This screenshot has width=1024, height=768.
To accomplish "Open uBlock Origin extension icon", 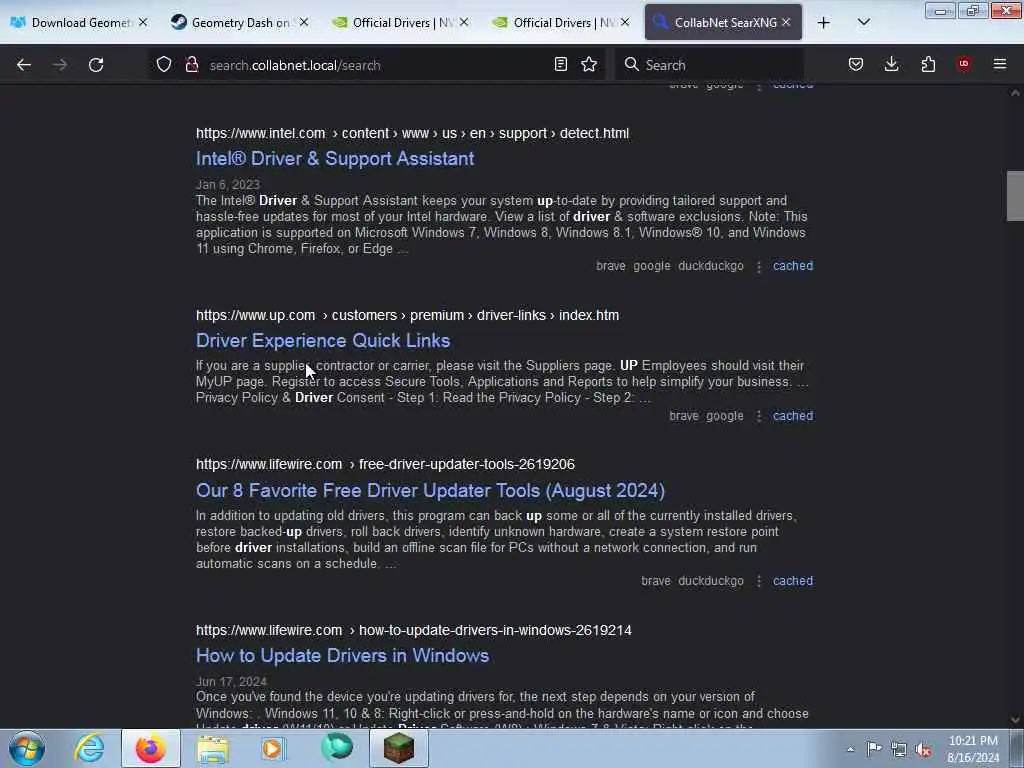I will [x=964, y=64].
